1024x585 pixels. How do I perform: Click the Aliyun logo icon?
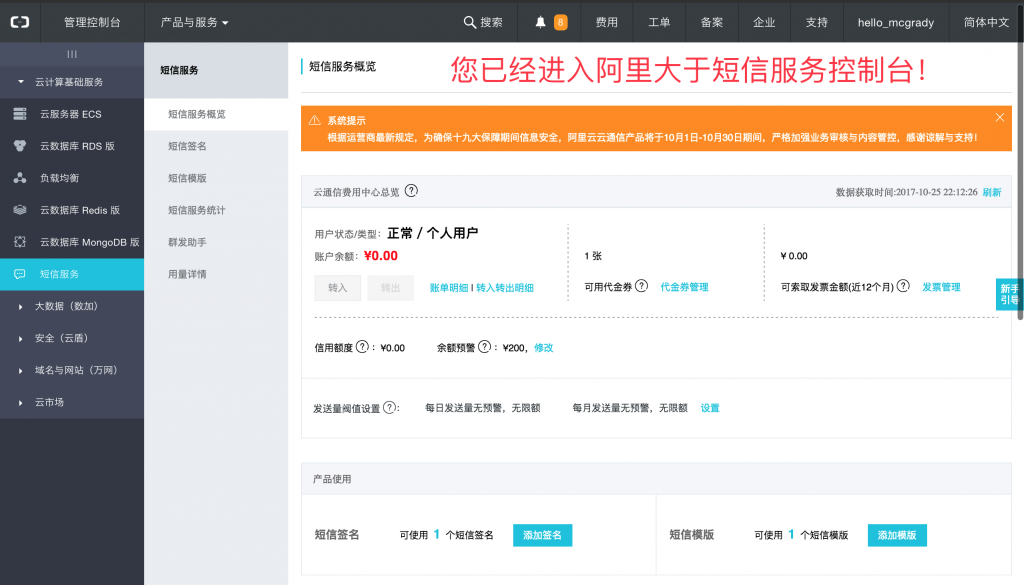pos(20,21)
